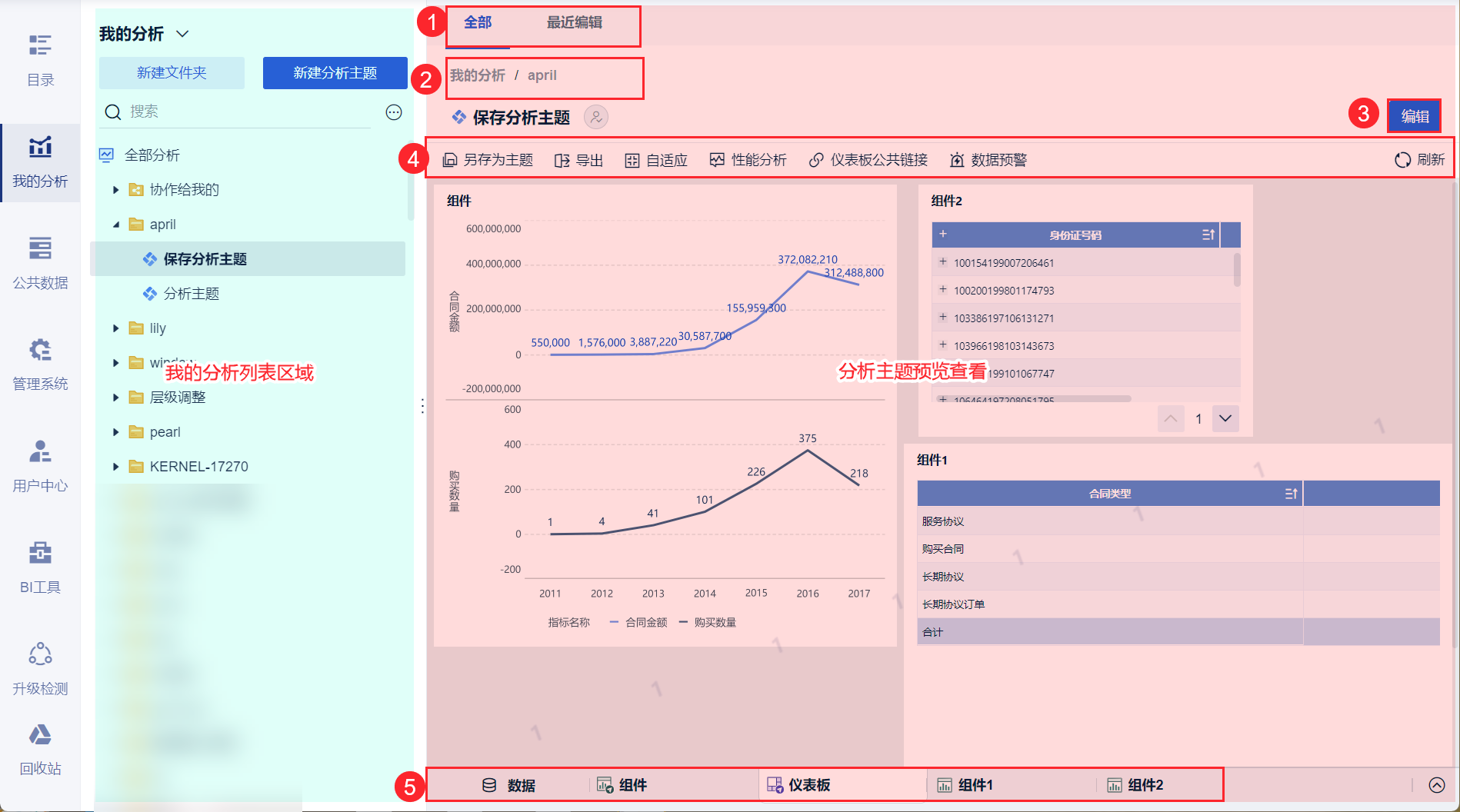Open the more options ellipsis icon
Image resolution: width=1460 pixels, height=812 pixels.
394,112
